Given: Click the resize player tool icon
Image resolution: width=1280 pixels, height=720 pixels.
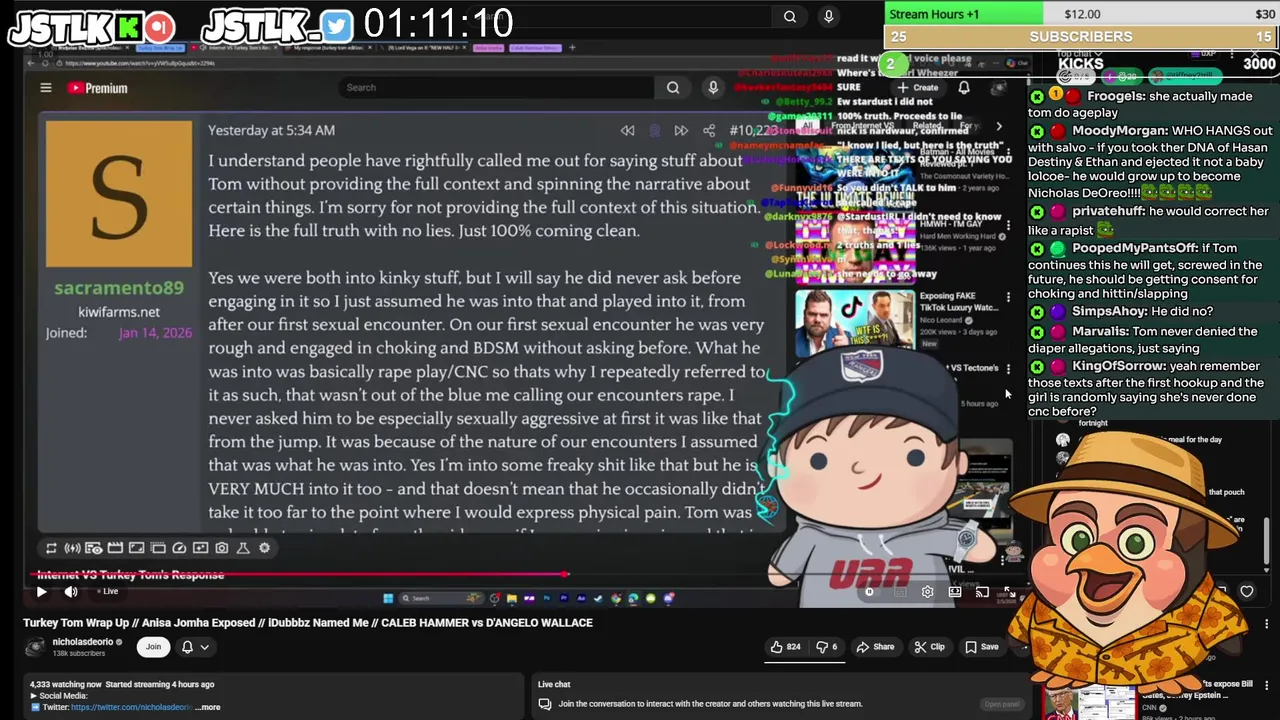Looking at the screenshot, I should click(x=136, y=548).
